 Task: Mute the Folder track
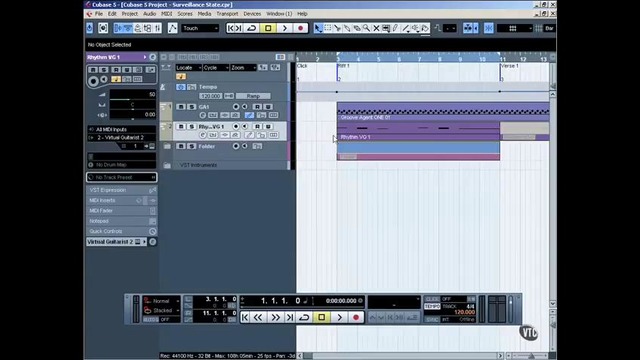tap(181, 146)
